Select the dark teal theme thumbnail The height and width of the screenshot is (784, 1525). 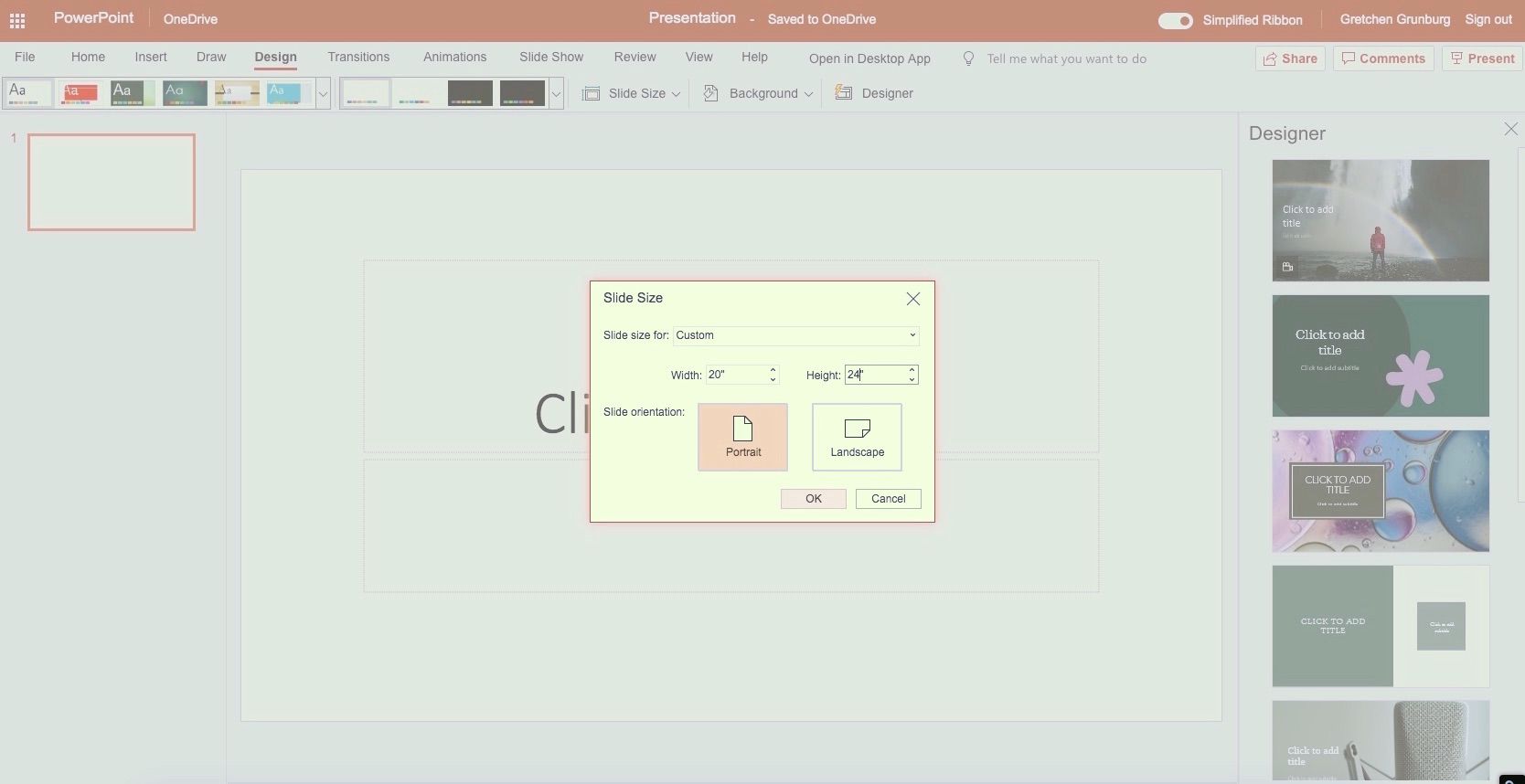[185, 93]
